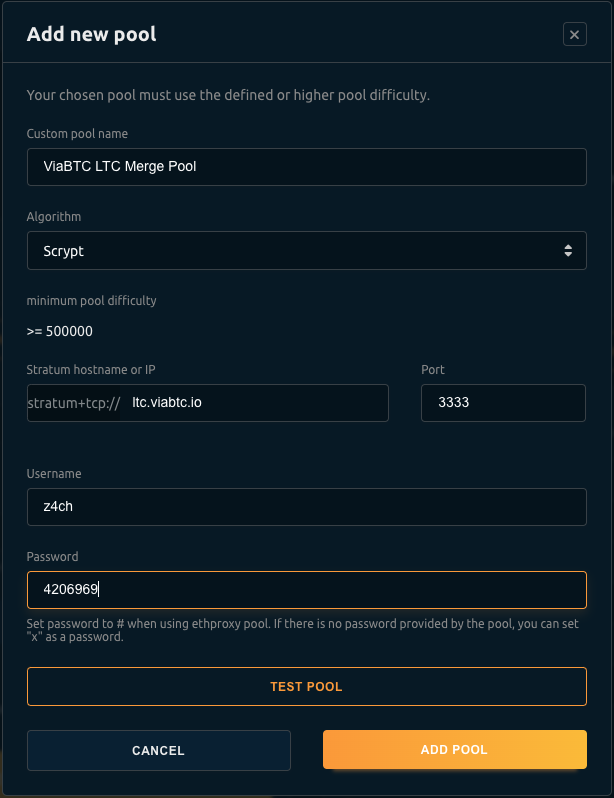
Task: Click the Password label
Action: (x=52, y=557)
